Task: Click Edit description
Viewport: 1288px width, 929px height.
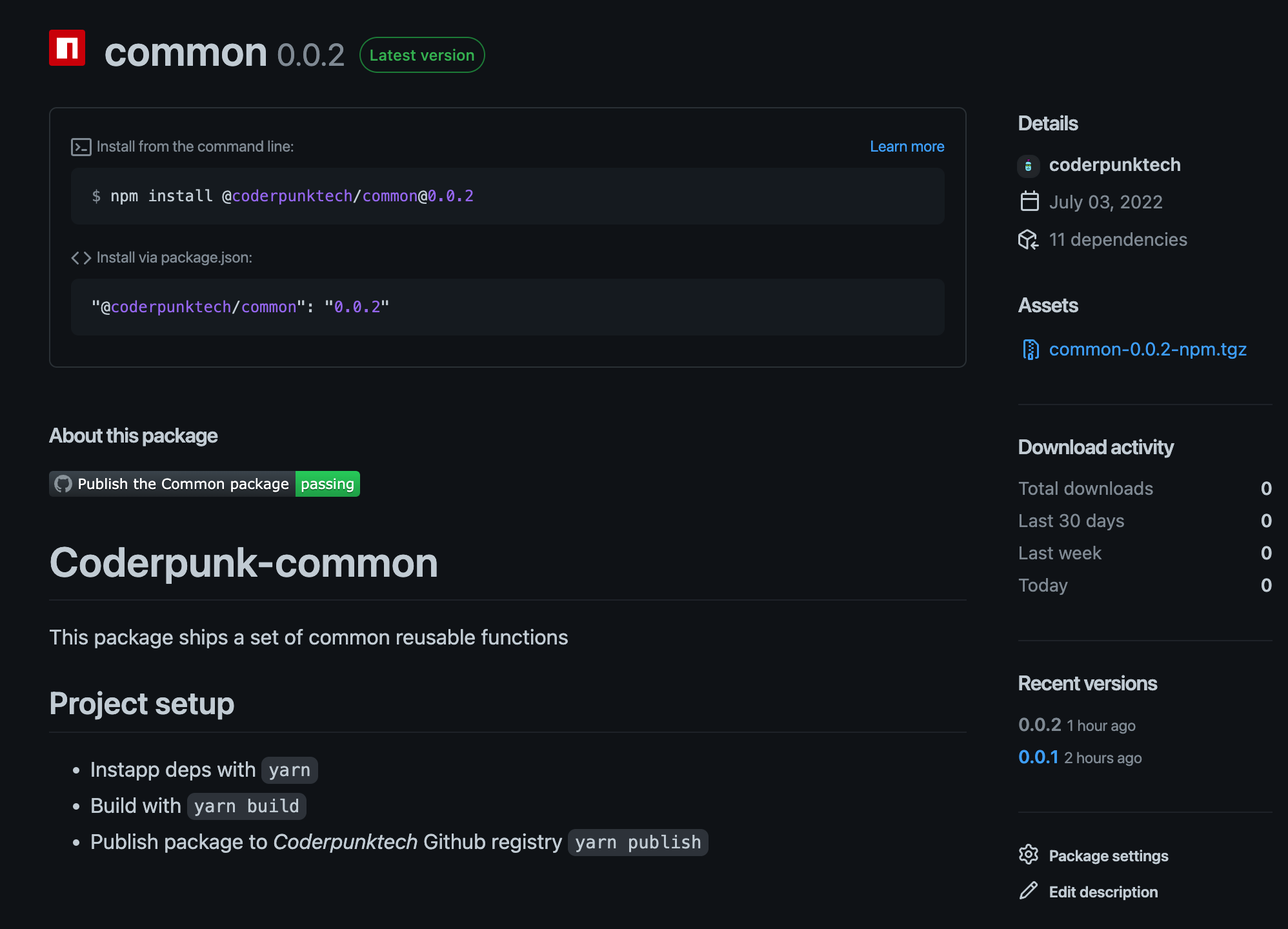Action: (1103, 892)
